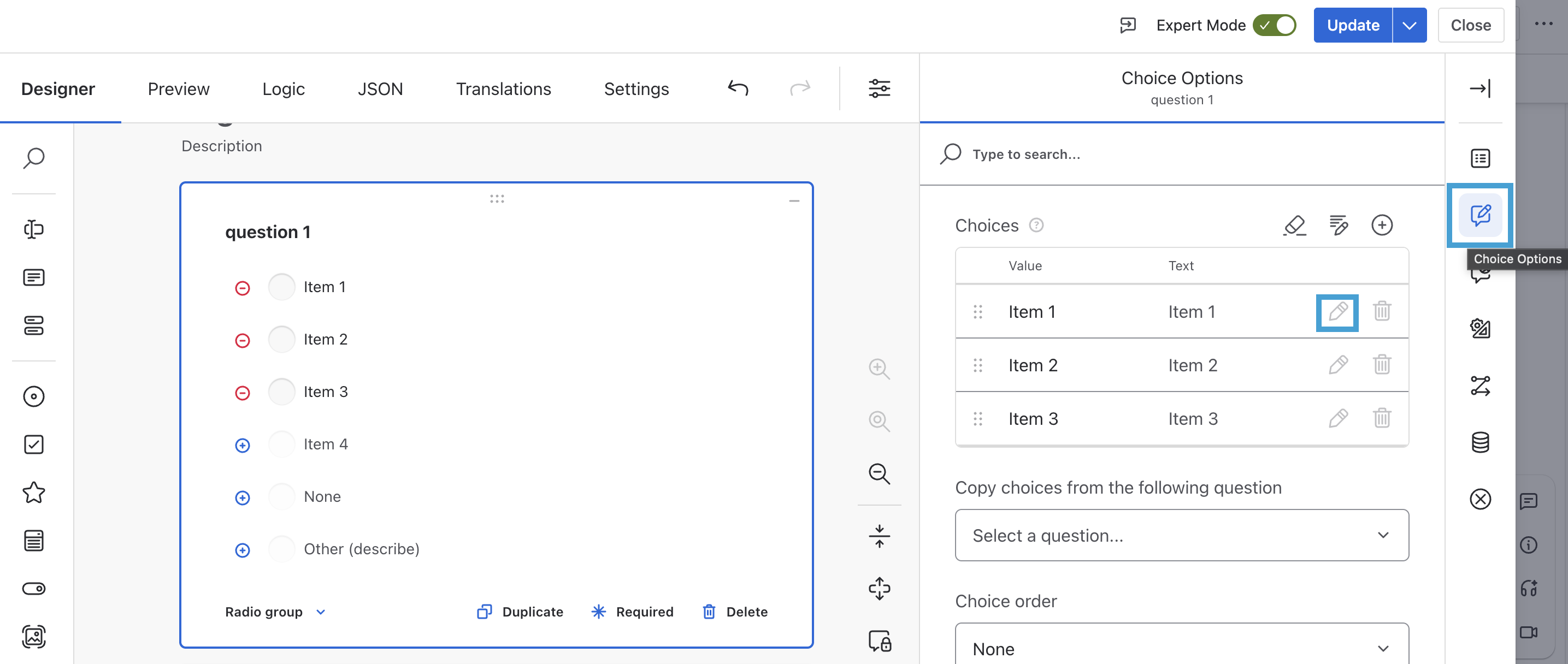1568x664 pixels.
Task: Click the undo arrow icon
Action: [738, 88]
